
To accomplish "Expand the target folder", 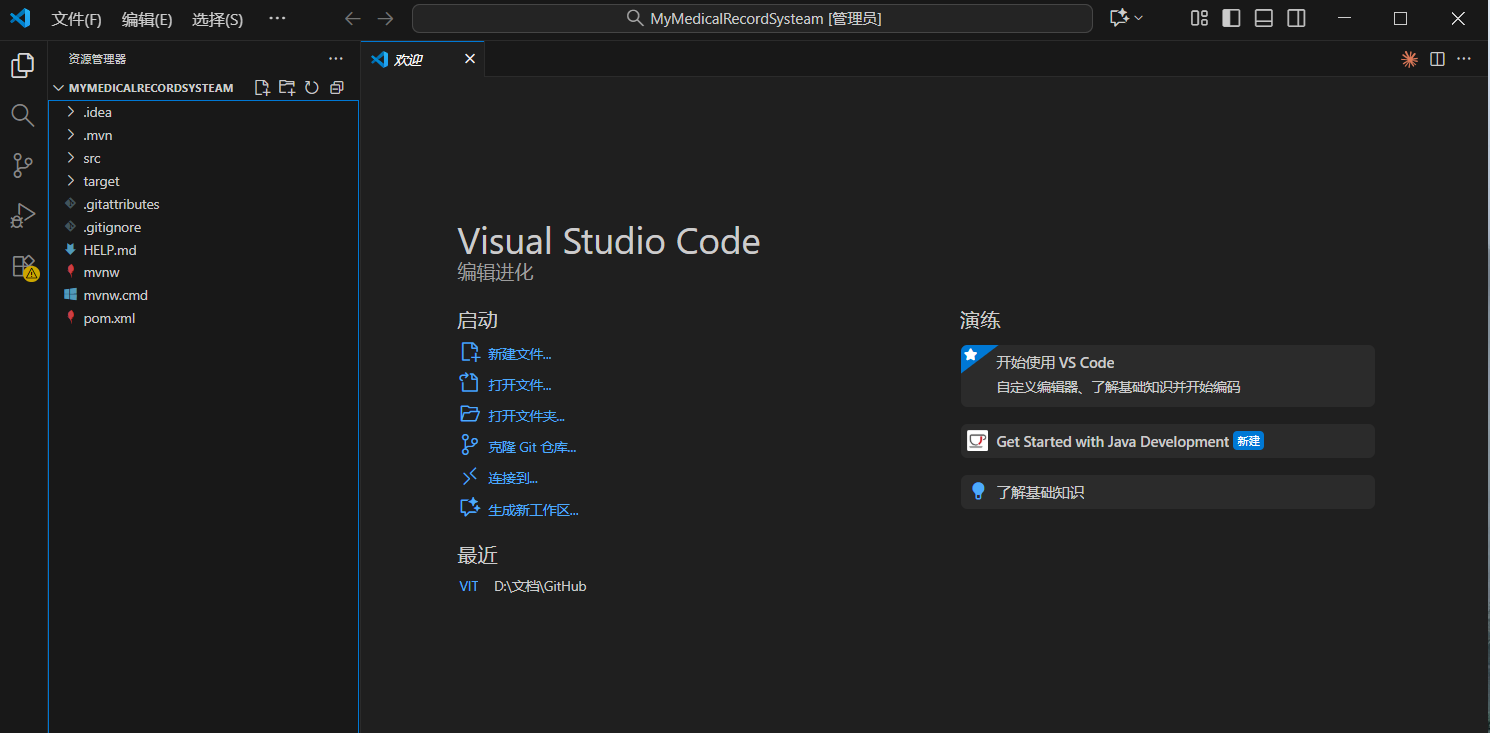I will pos(101,181).
